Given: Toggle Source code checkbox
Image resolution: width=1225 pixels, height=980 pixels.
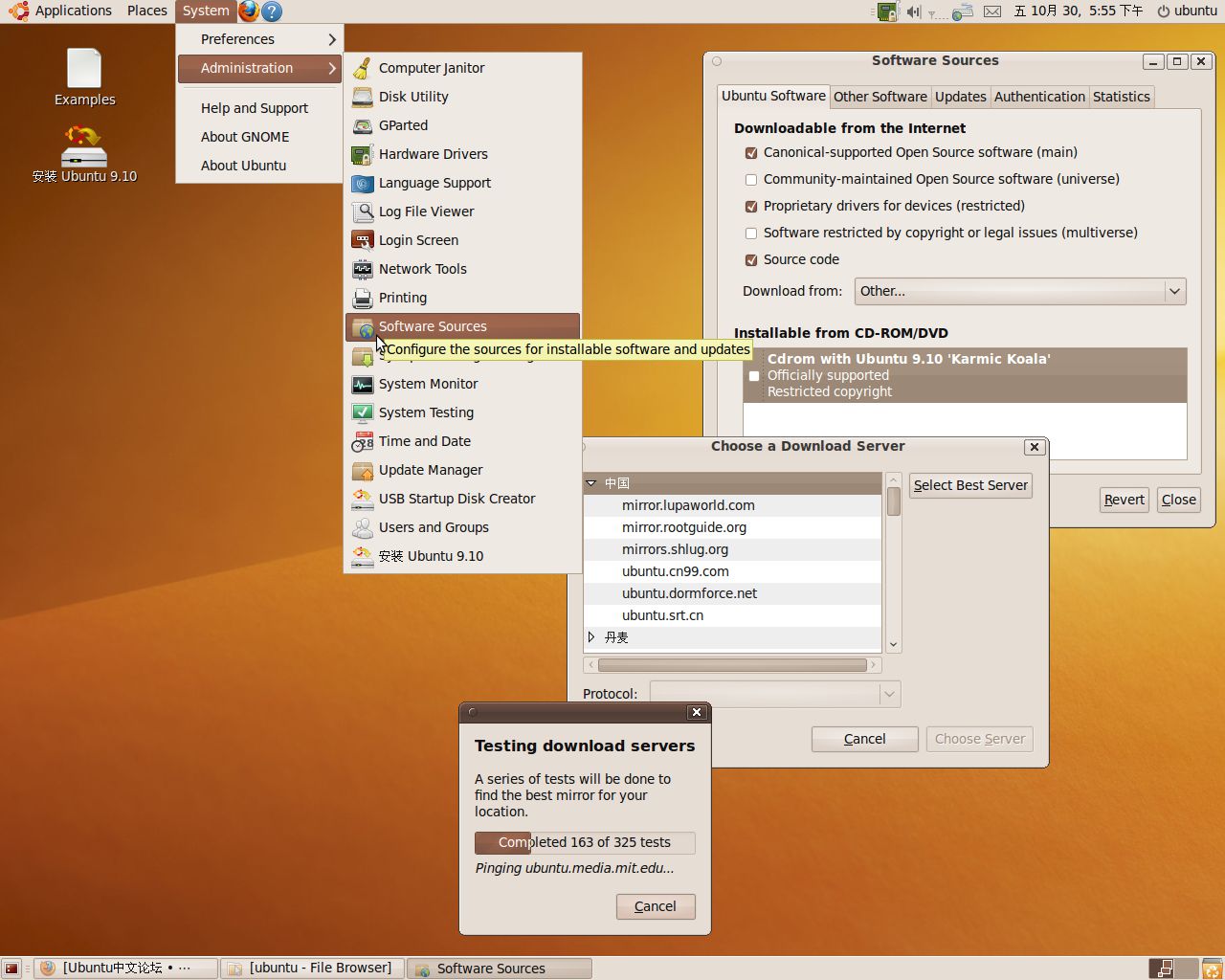Looking at the screenshot, I should [751, 260].
